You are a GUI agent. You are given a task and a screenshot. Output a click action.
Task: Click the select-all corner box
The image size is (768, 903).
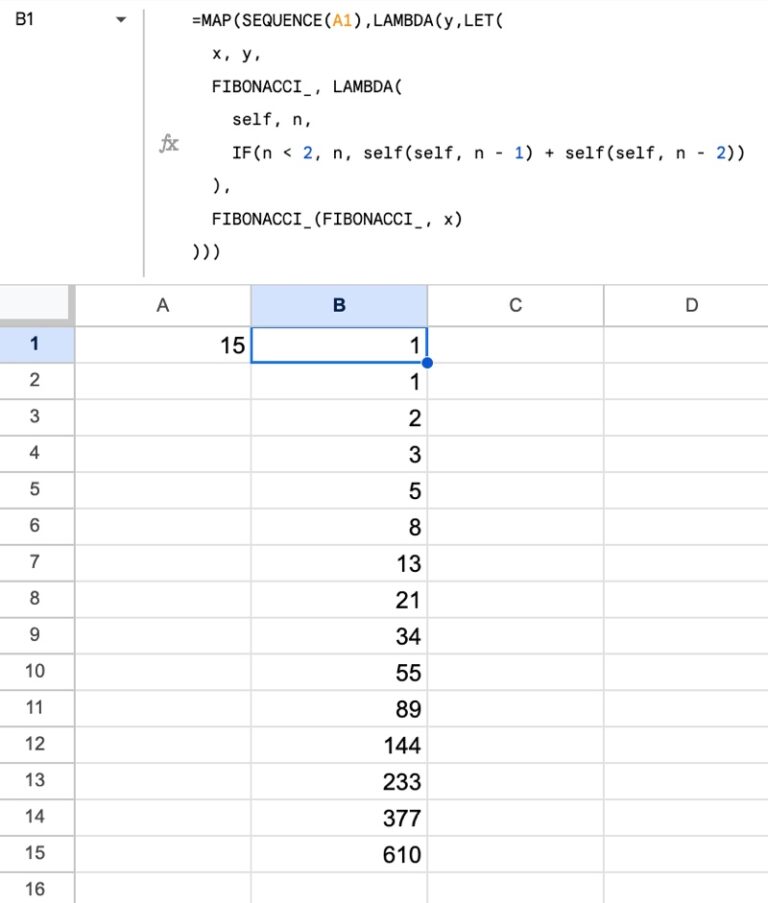36,305
